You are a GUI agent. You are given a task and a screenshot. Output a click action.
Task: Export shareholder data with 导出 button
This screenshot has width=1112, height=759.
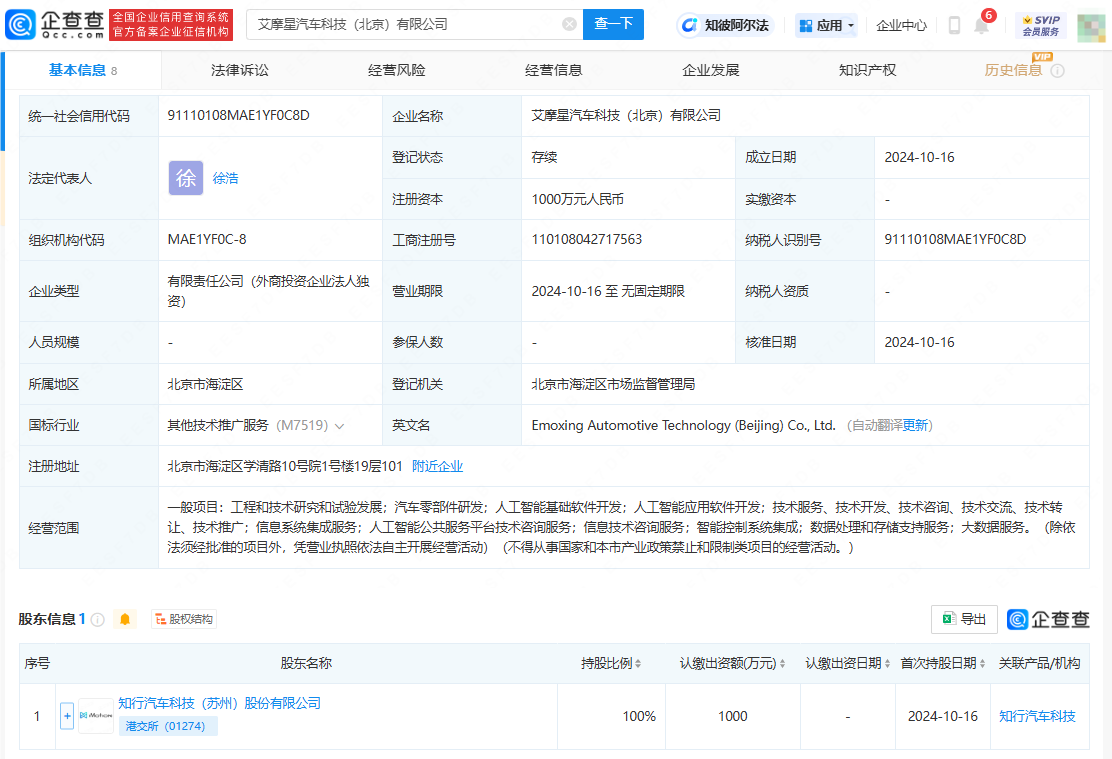click(x=964, y=619)
